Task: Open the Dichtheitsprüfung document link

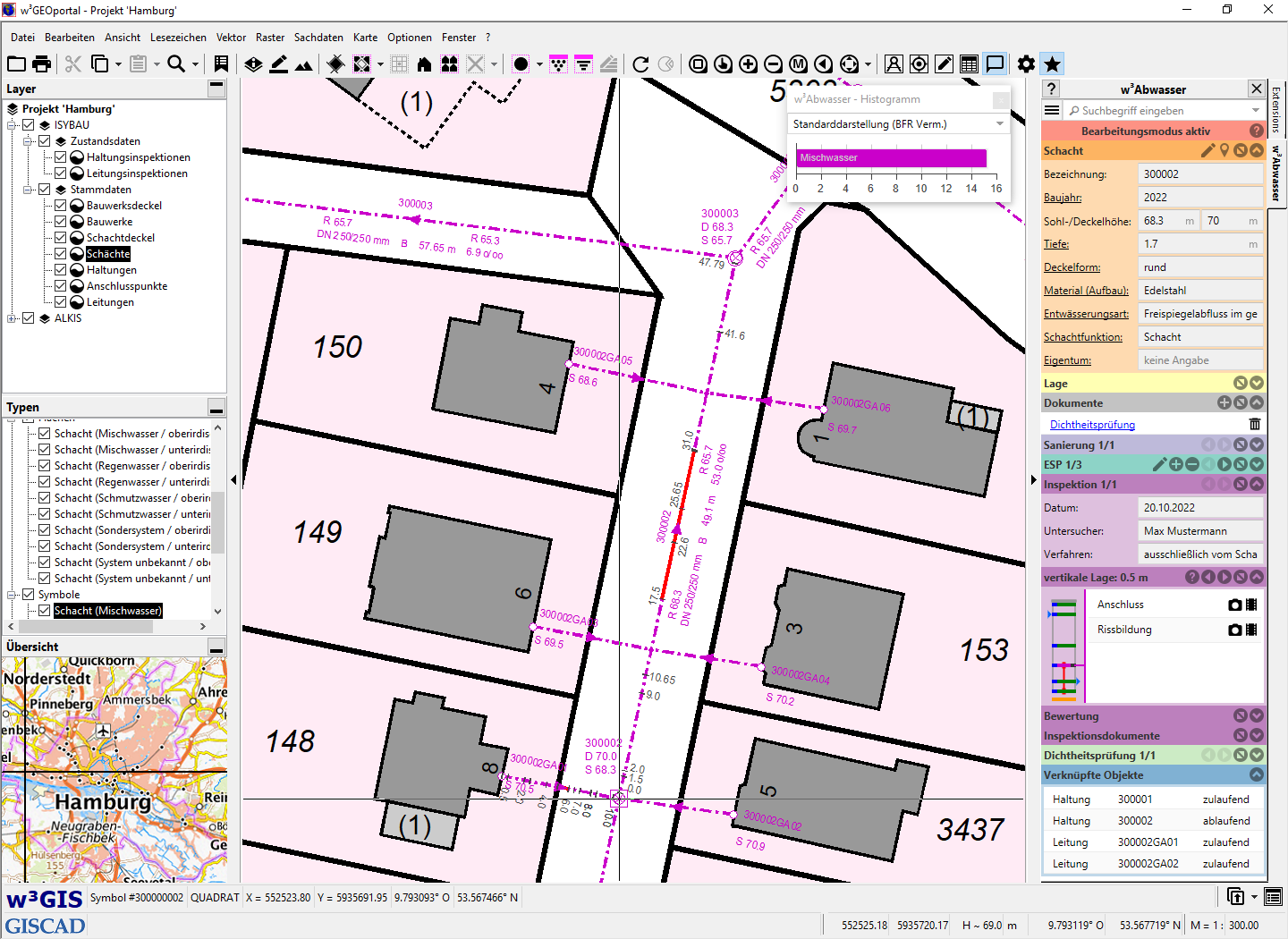Action: coord(1092,425)
